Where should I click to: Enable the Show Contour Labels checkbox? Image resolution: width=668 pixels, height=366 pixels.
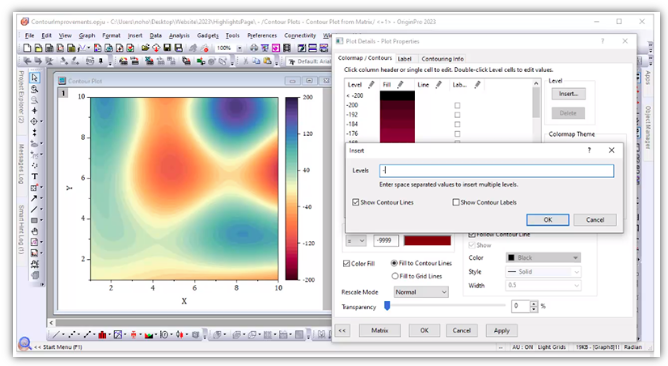[x=456, y=202]
